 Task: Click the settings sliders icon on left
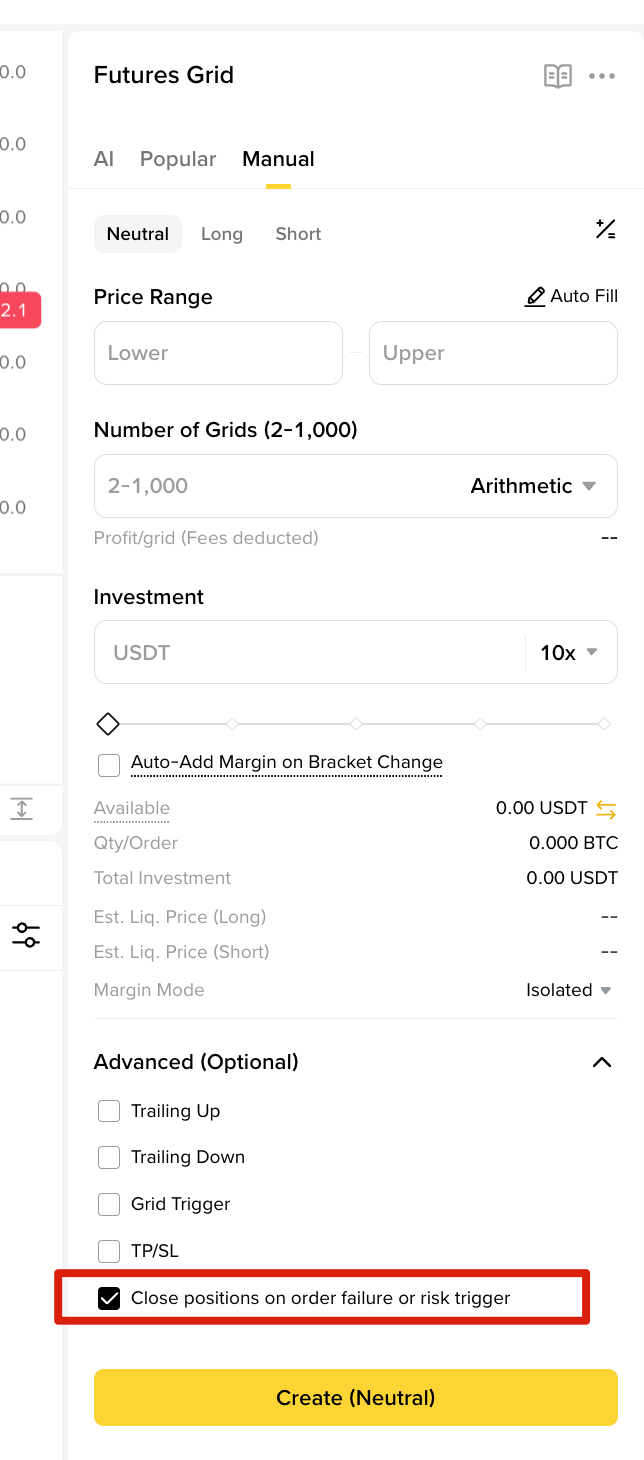point(26,936)
